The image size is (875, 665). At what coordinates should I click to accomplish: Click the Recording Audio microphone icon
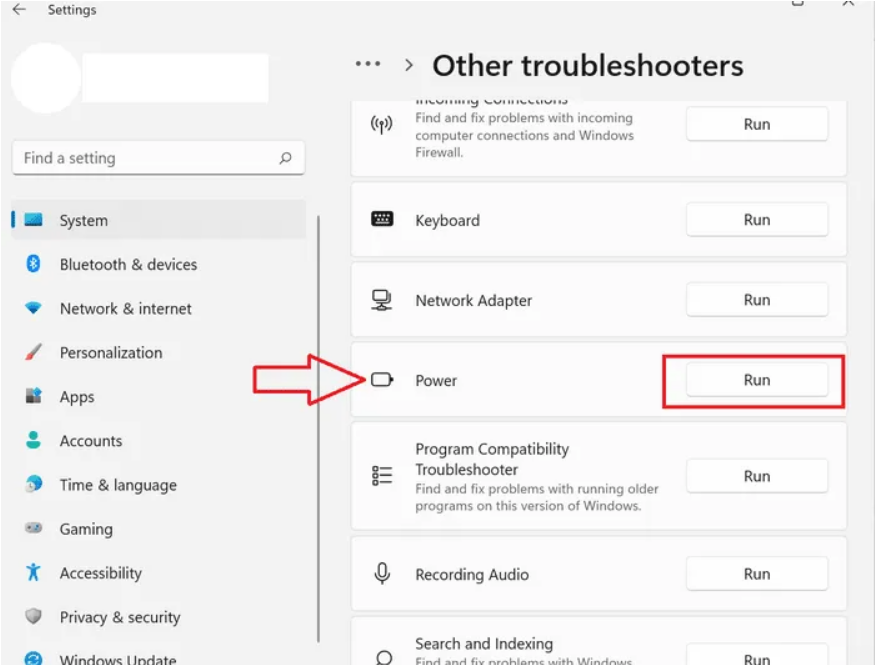pyautogui.click(x=382, y=574)
